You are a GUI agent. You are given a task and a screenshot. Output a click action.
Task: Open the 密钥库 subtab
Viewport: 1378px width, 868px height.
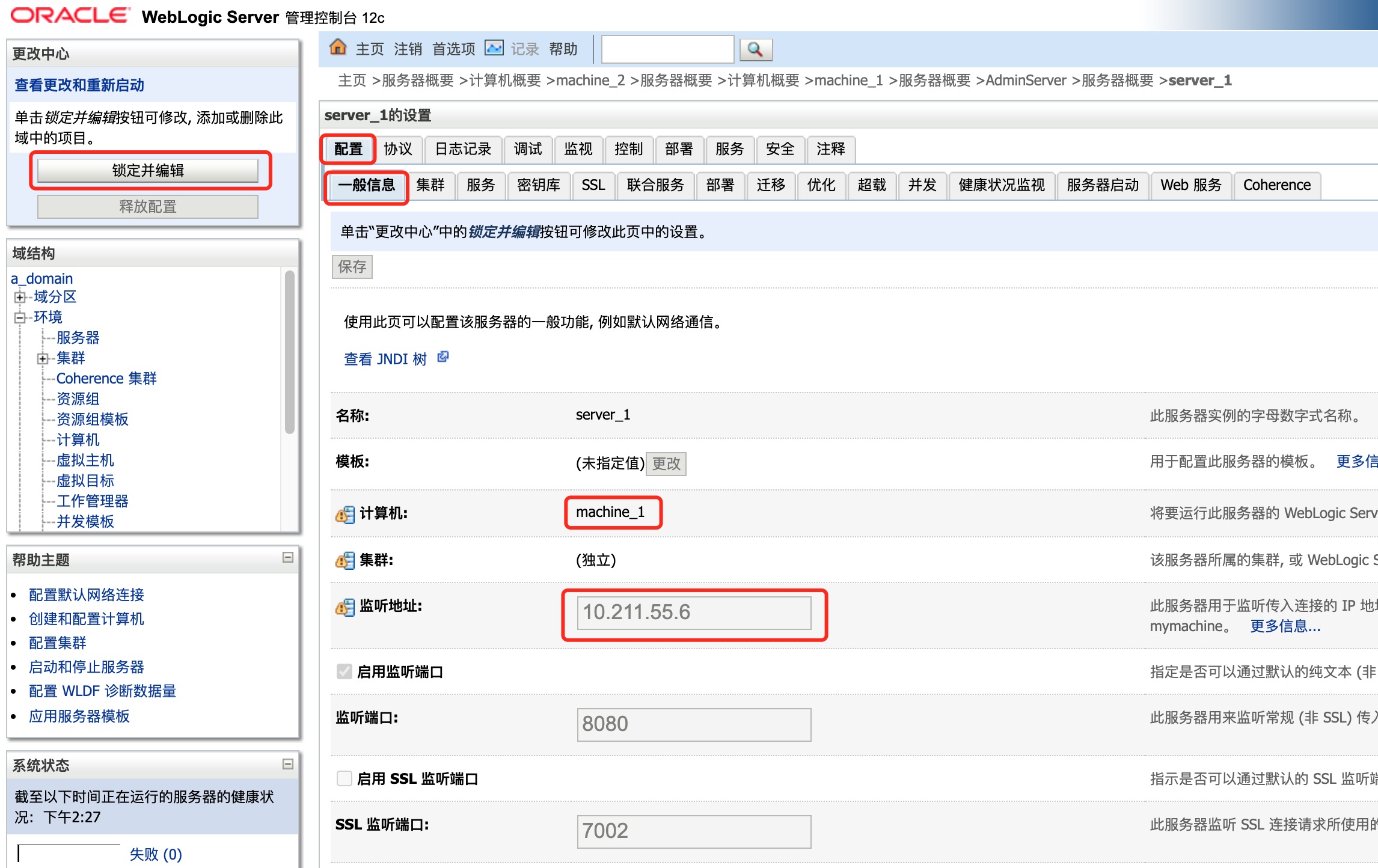point(539,185)
